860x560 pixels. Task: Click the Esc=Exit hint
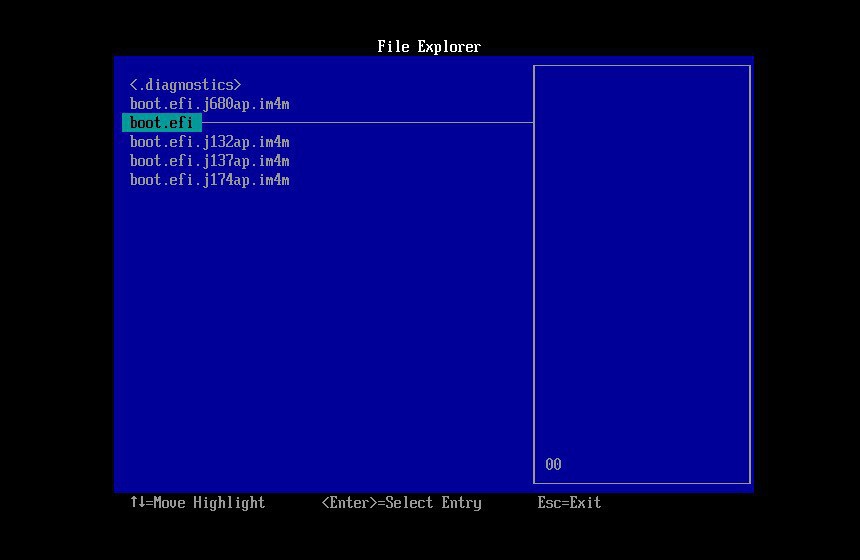click(569, 503)
